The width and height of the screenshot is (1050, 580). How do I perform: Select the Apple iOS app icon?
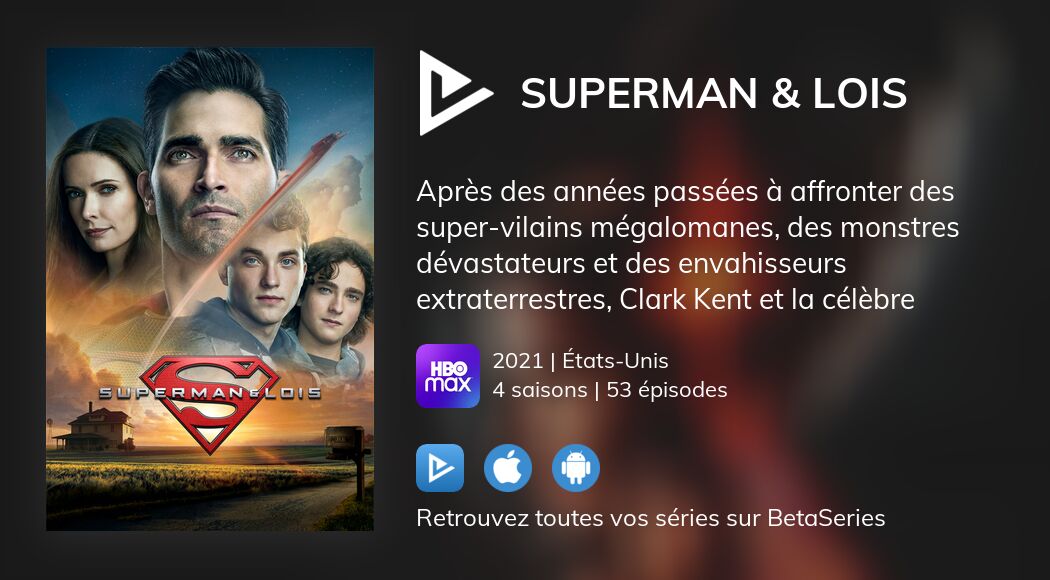508,468
